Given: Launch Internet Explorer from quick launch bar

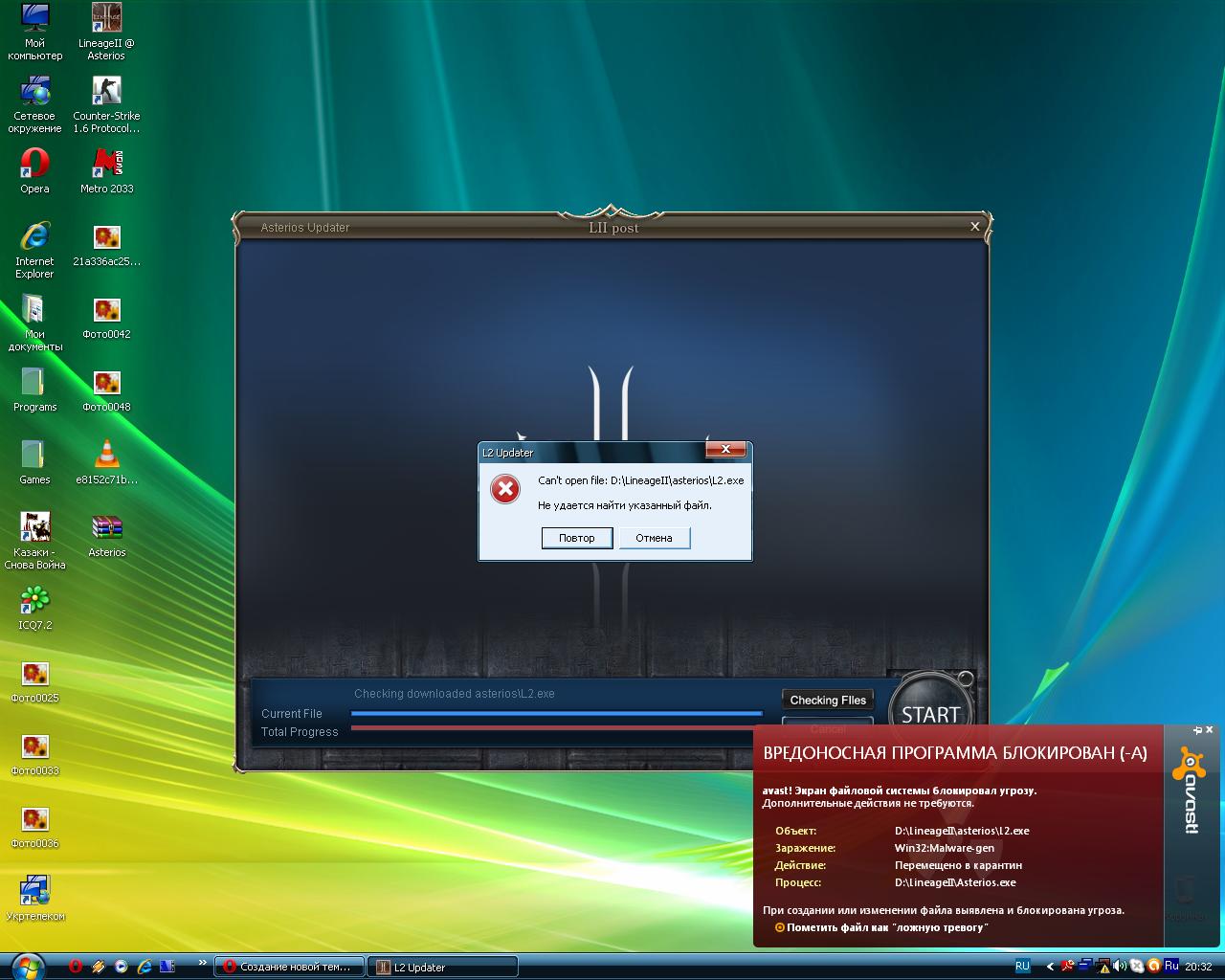Looking at the screenshot, I should pyautogui.click(x=145, y=967).
